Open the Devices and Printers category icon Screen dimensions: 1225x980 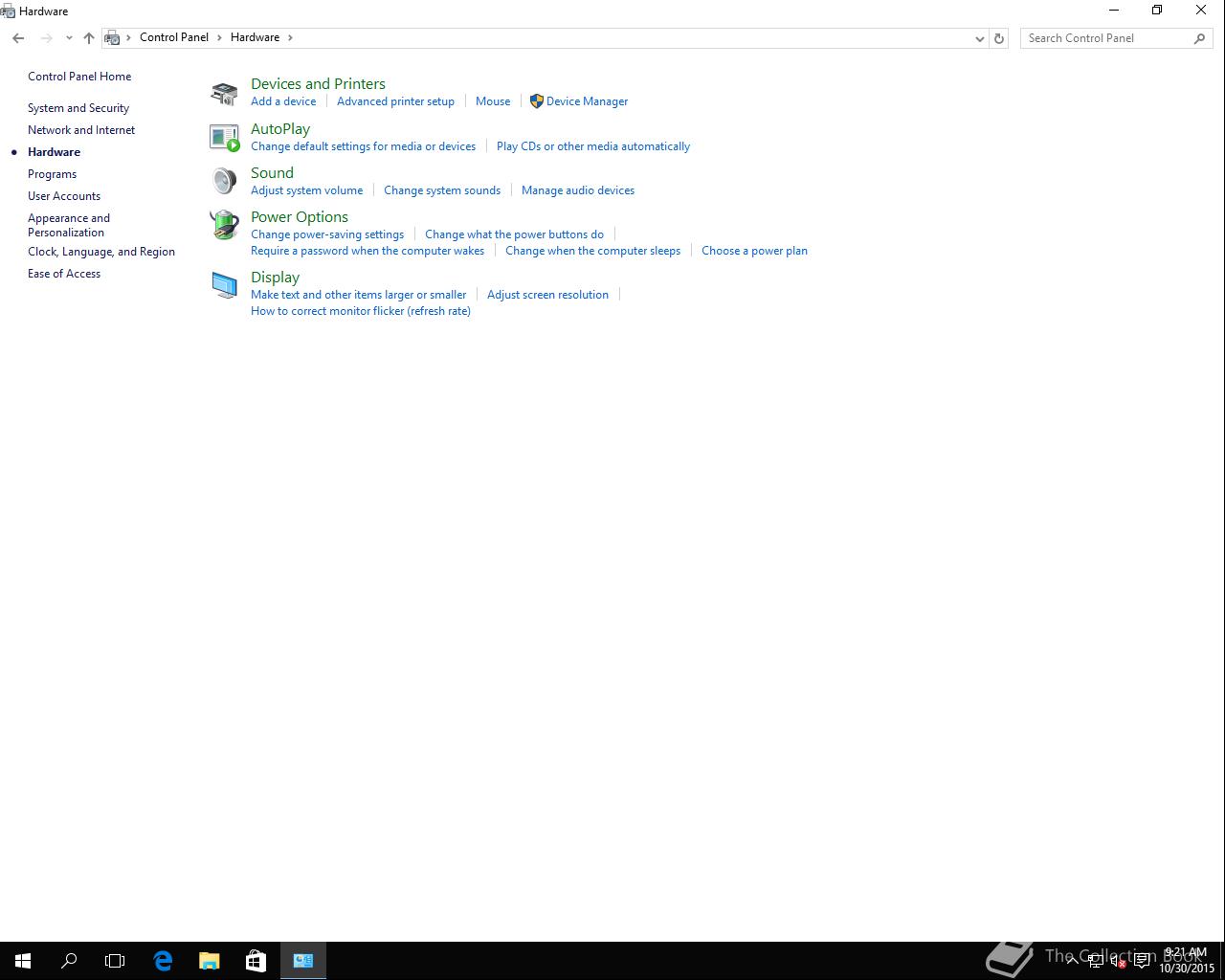(224, 93)
